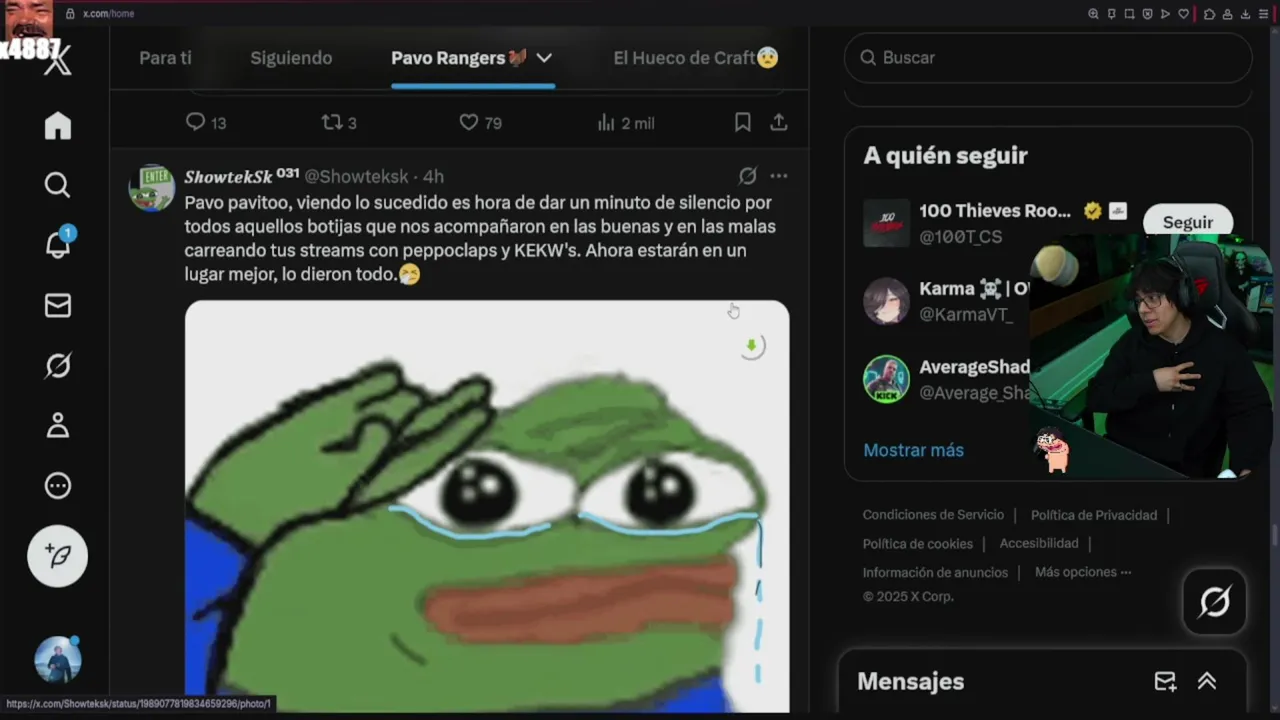Open Notifications via the bell icon

click(x=58, y=245)
